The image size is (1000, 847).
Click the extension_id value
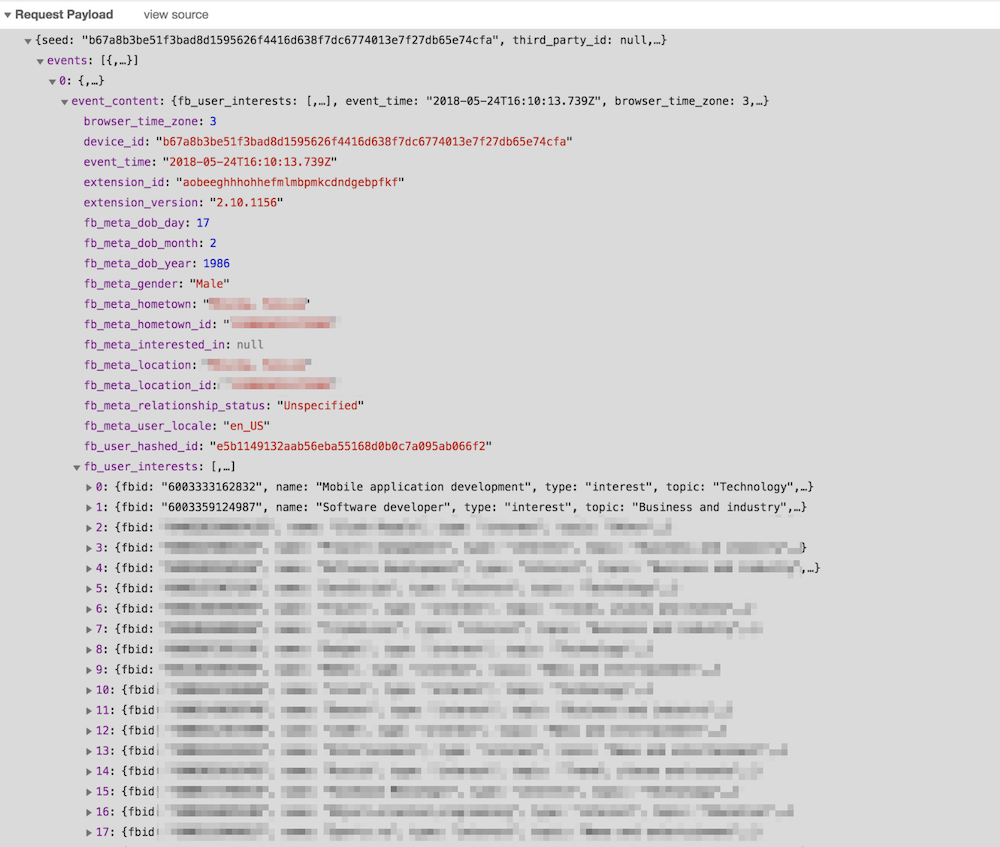click(x=290, y=183)
